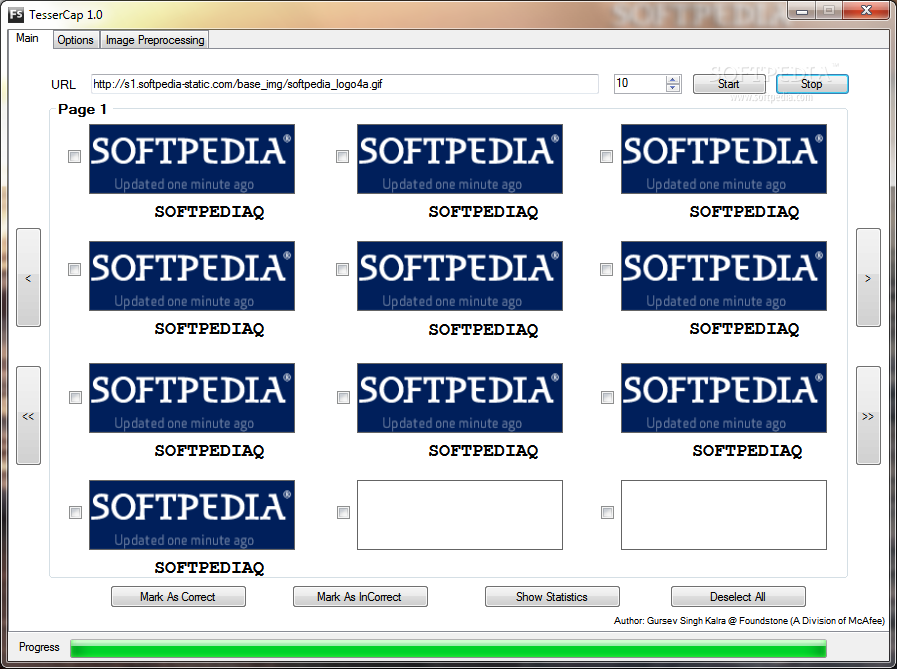Click the Mark As Correct button
Image resolution: width=897 pixels, height=669 pixels.
click(x=178, y=597)
